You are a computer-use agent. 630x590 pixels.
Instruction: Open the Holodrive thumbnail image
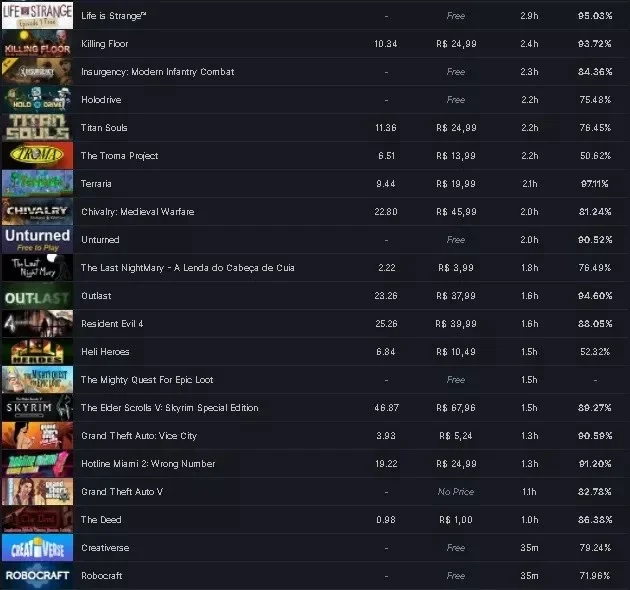tap(37, 99)
